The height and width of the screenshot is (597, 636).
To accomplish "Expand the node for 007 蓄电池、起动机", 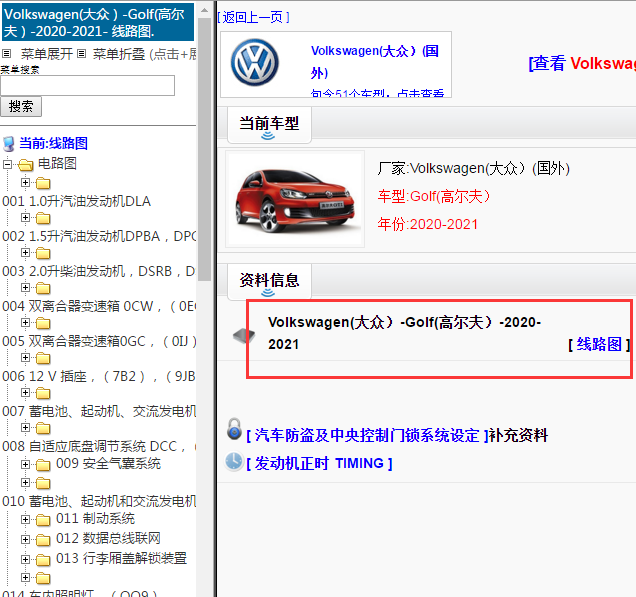I will (x=25, y=393).
